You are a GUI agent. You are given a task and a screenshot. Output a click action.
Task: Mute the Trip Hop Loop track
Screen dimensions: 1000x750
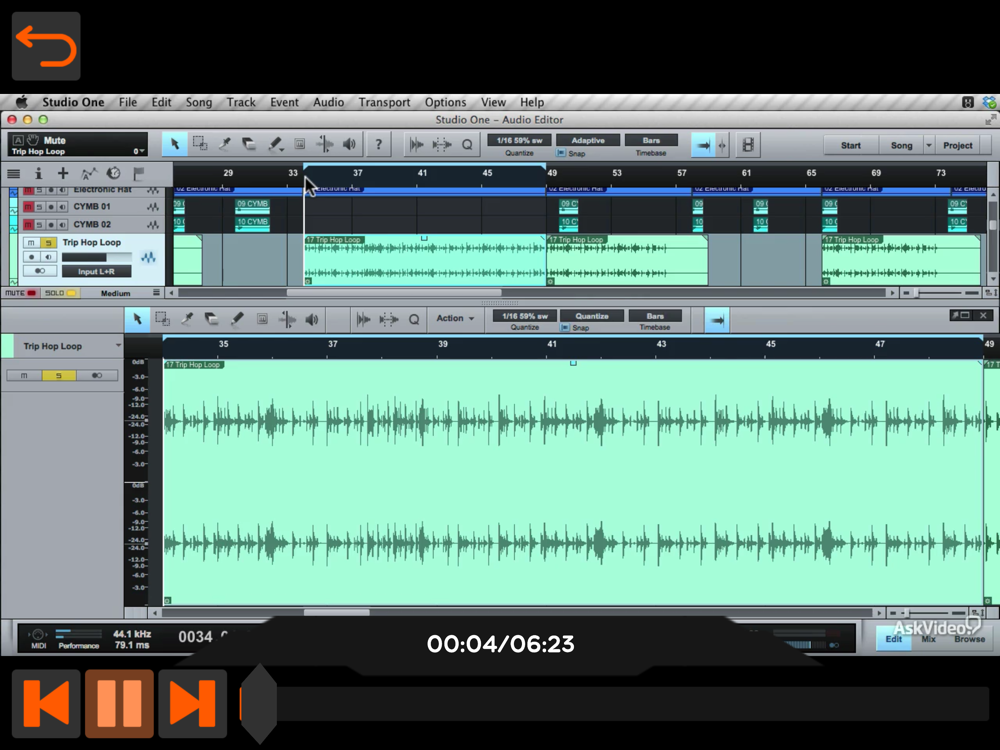click(31, 242)
